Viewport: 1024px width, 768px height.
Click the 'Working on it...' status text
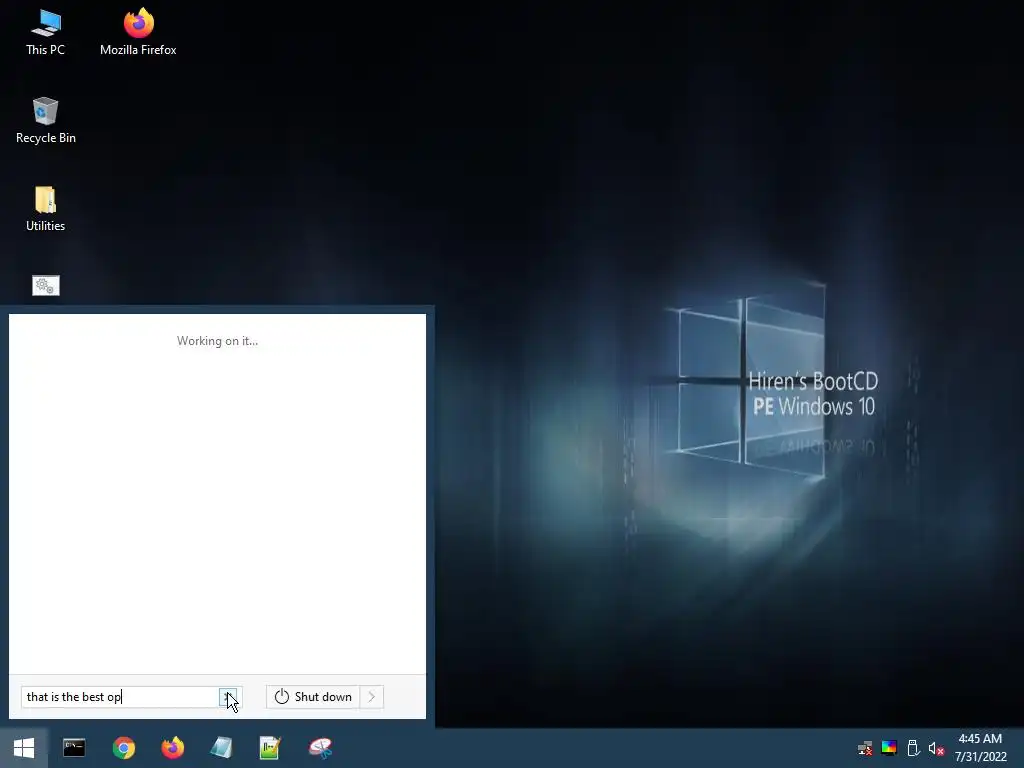click(x=217, y=341)
